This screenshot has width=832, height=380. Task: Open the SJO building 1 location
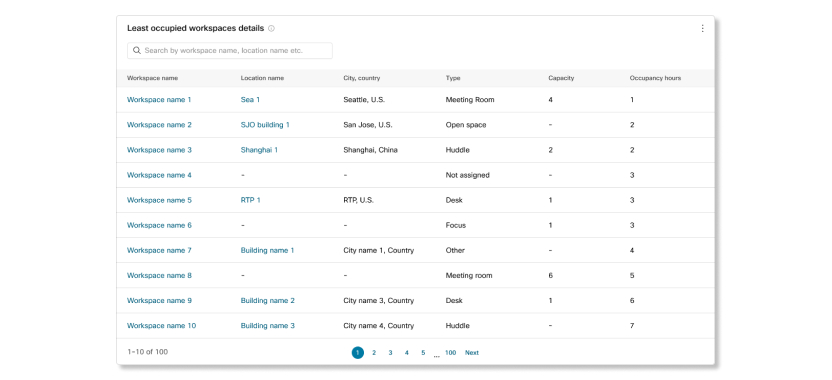tap(265, 125)
